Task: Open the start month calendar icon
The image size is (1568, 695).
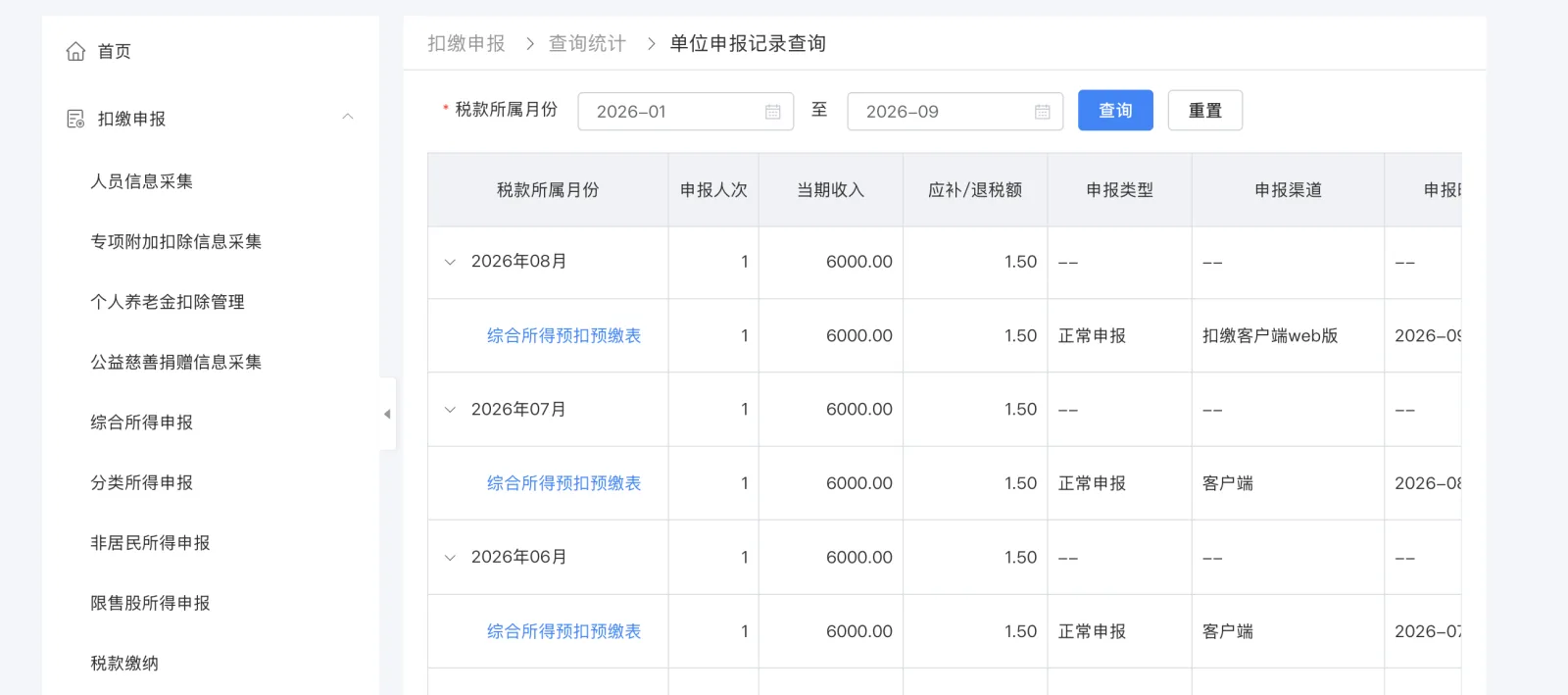Action: point(772,112)
